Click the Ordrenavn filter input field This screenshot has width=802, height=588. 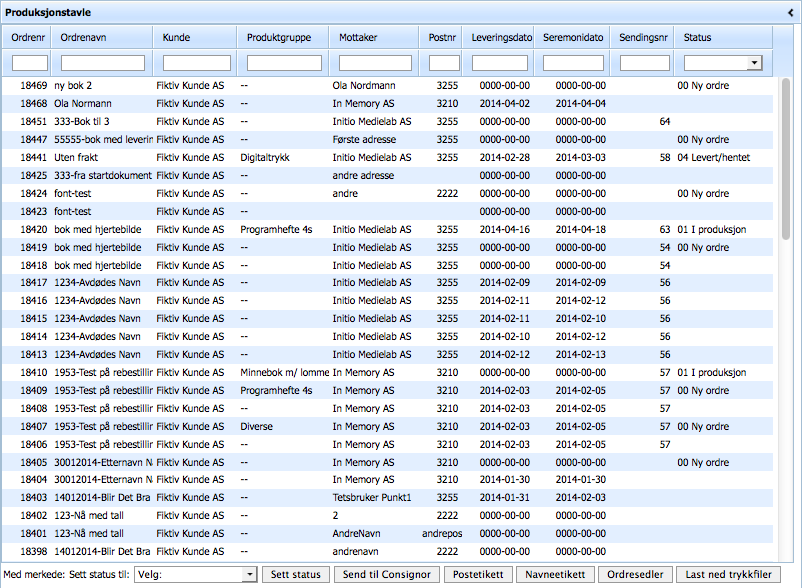(102, 63)
